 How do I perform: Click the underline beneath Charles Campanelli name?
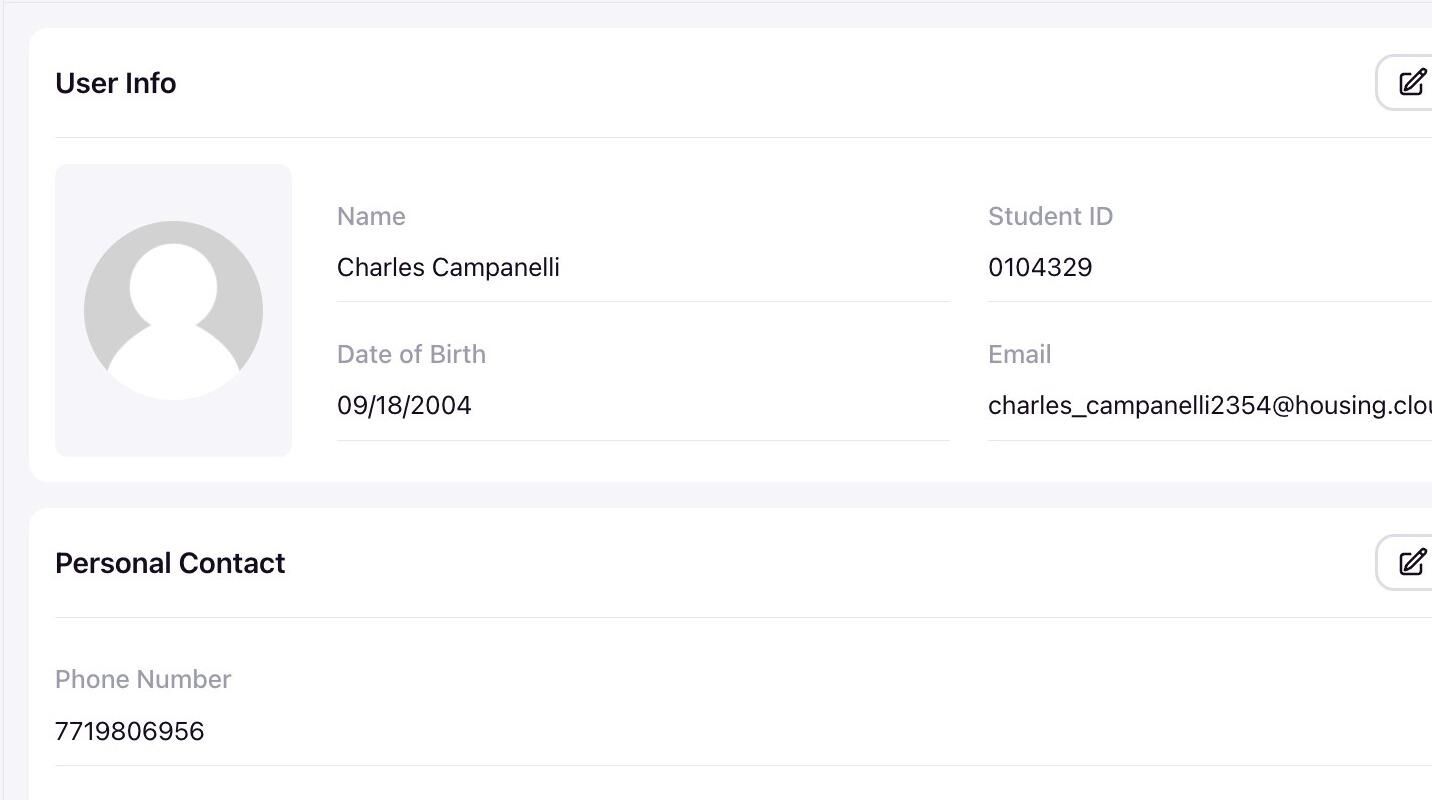pos(643,301)
